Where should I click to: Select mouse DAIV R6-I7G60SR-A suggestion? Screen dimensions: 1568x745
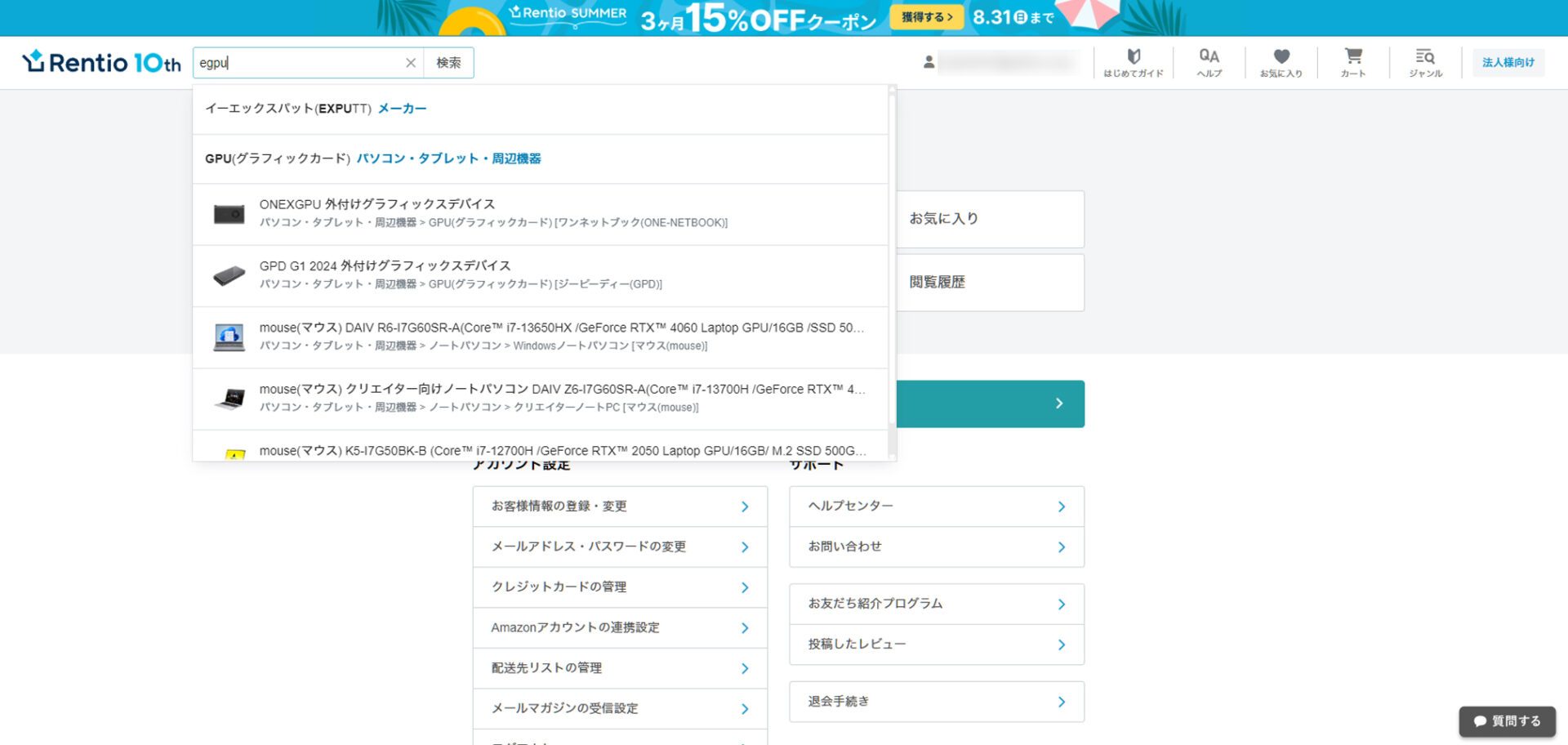pos(540,337)
